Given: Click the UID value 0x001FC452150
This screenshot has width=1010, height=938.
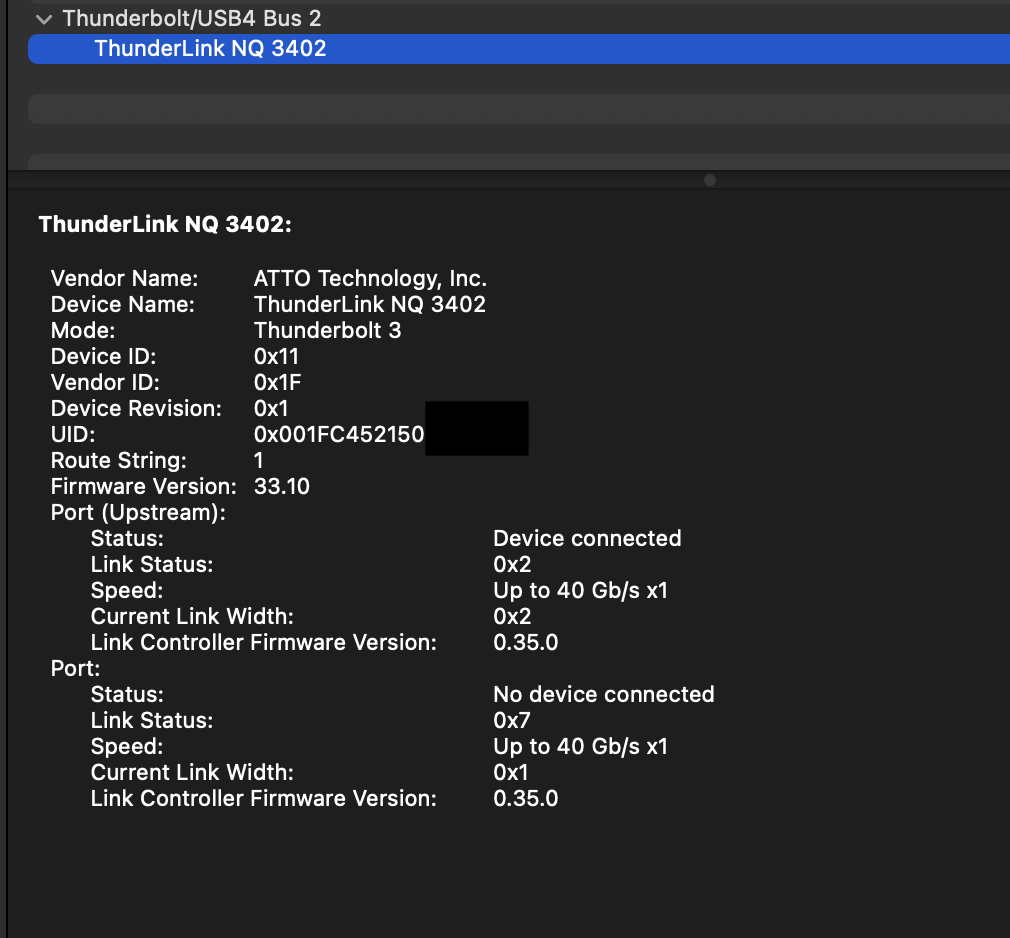Looking at the screenshot, I should 339,434.
